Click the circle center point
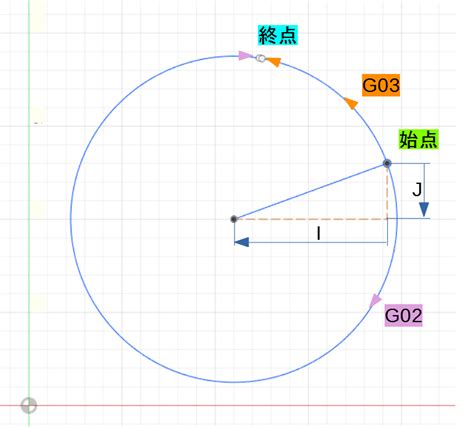Viewport: 474px width, 427px height. pyautogui.click(x=234, y=219)
